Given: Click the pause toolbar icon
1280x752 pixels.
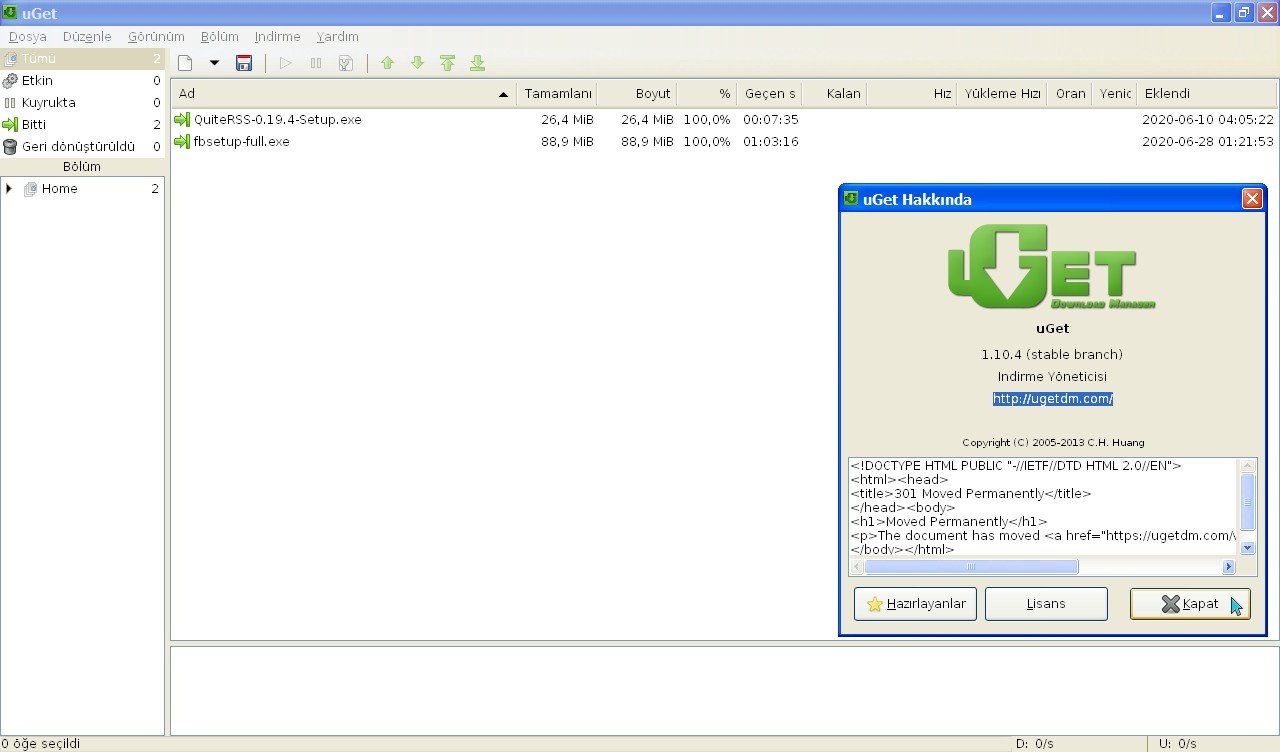Looking at the screenshot, I should click(316, 63).
